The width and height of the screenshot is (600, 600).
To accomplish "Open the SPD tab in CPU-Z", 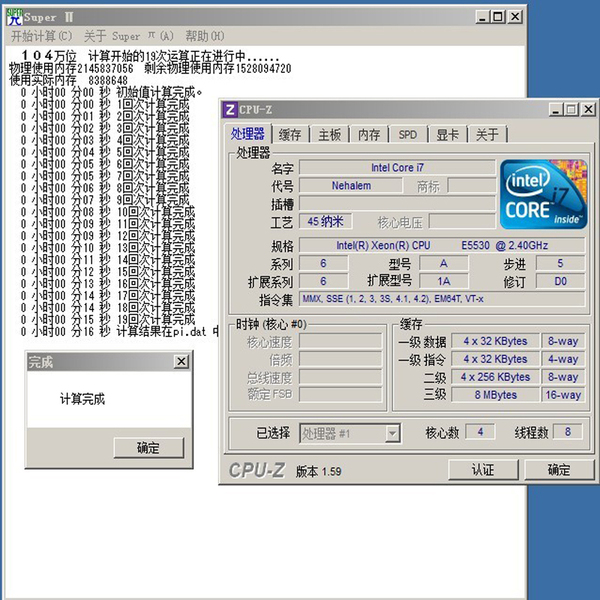I will coord(408,135).
